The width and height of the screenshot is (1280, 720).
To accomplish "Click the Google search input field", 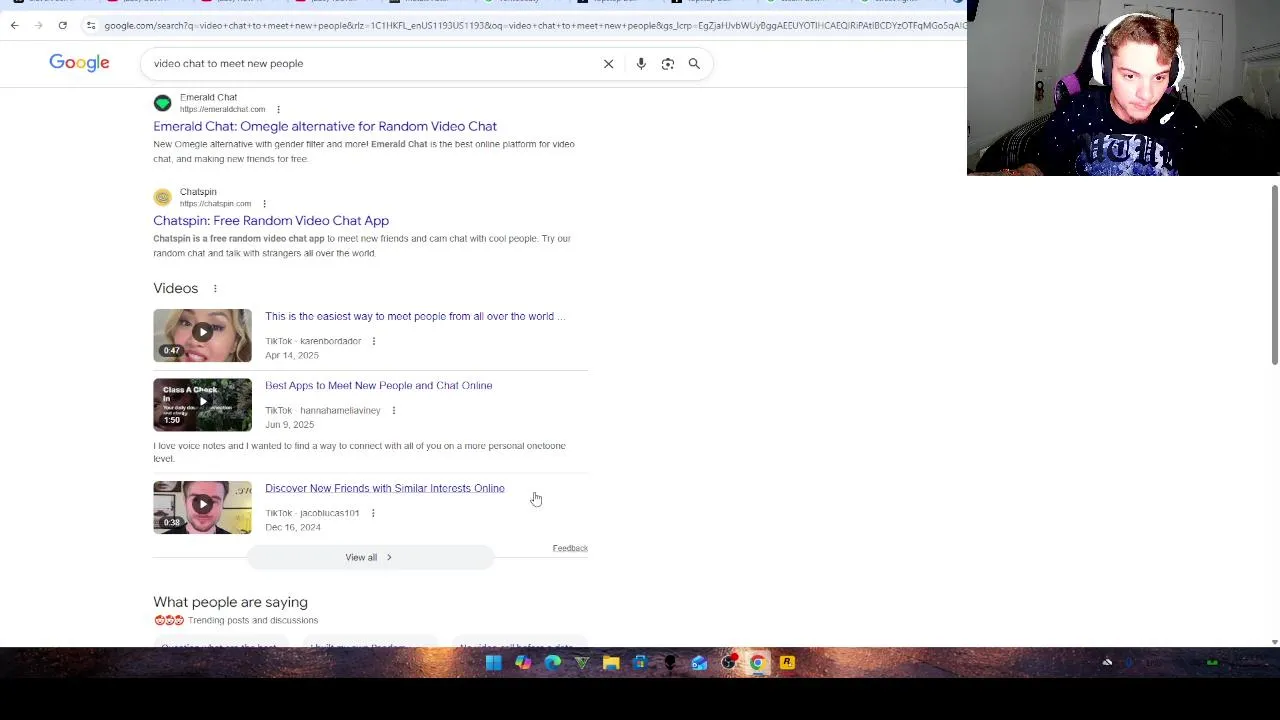I will (370, 63).
